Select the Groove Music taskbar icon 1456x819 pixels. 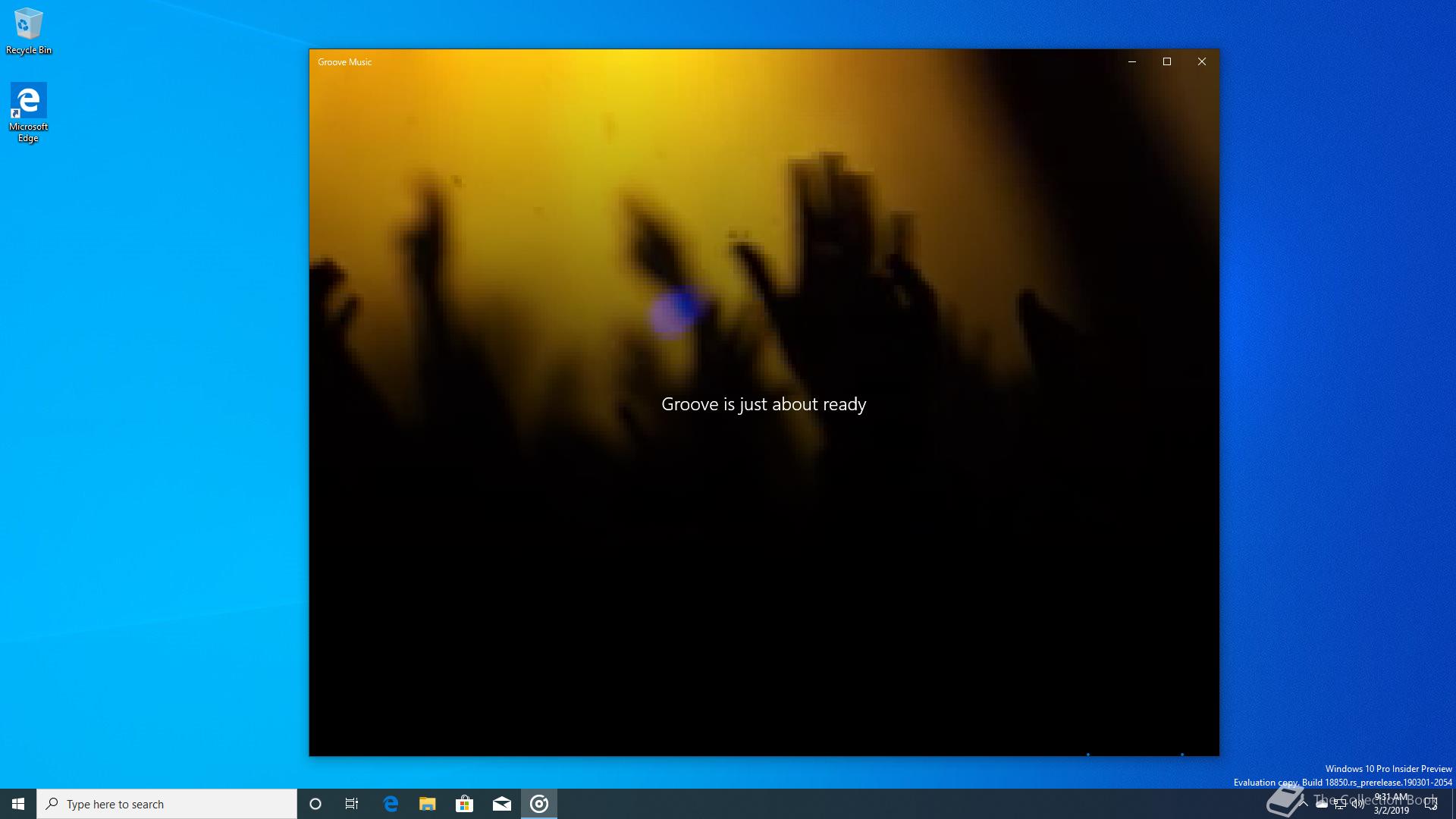tap(539, 804)
